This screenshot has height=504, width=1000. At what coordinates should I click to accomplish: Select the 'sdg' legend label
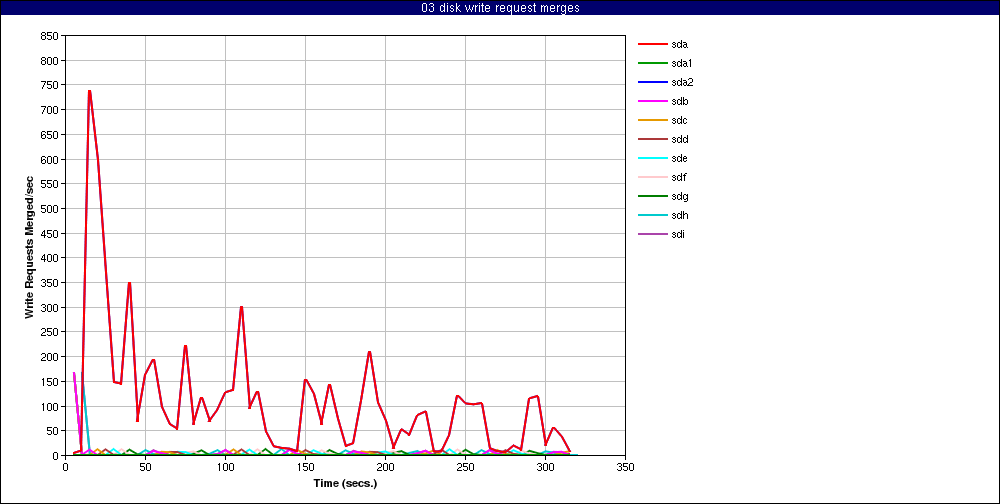click(x=679, y=196)
